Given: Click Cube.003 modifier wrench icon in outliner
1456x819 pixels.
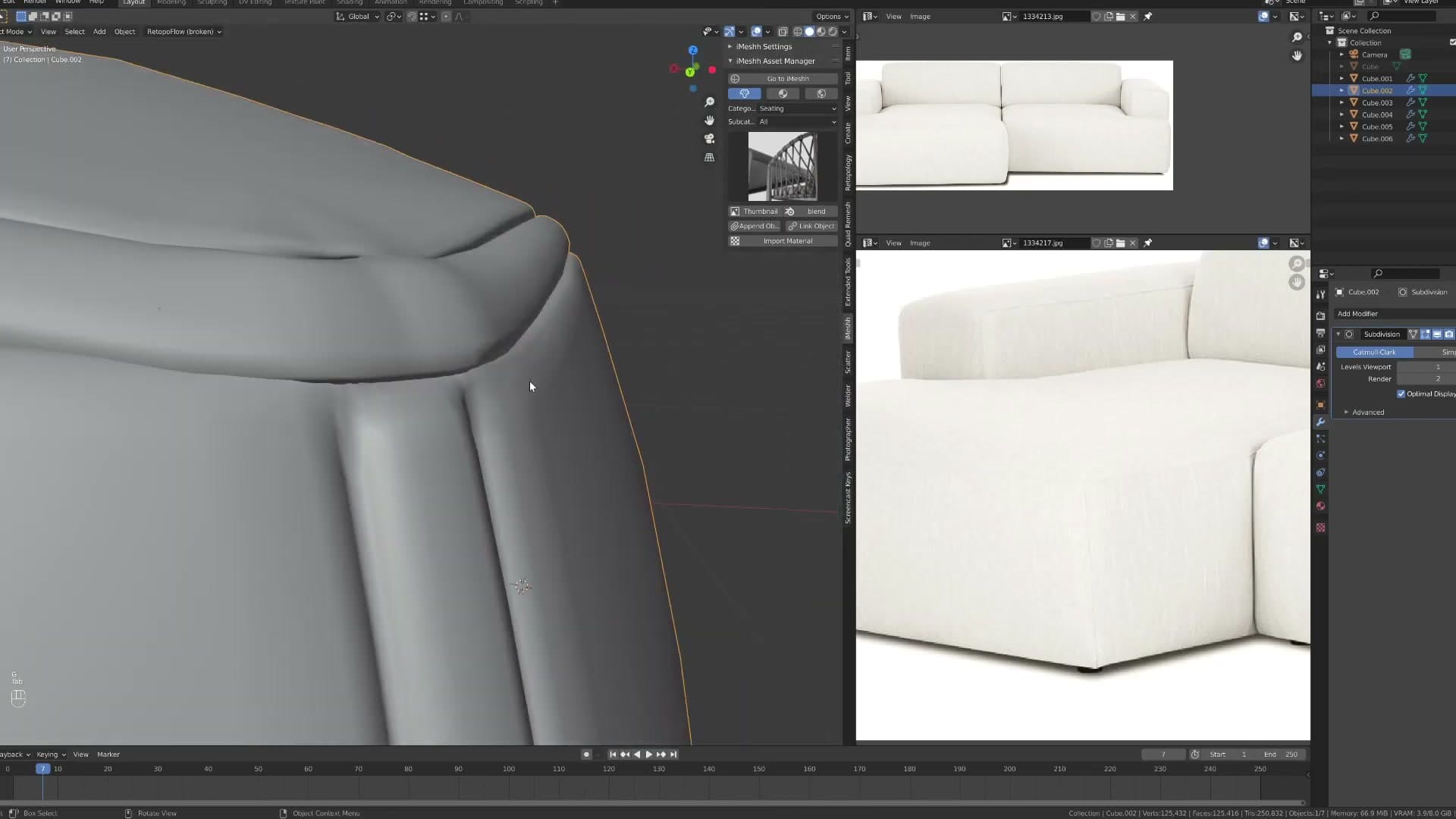Looking at the screenshot, I should (x=1410, y=103).
